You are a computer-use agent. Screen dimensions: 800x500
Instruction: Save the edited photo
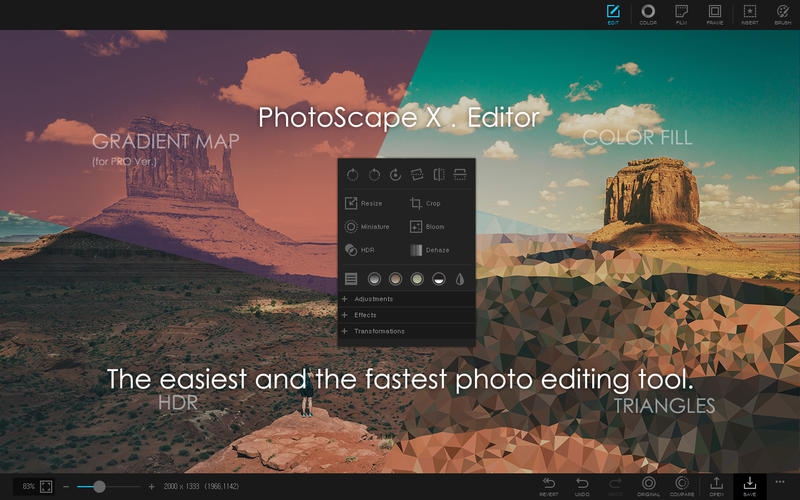pos(750,487)
